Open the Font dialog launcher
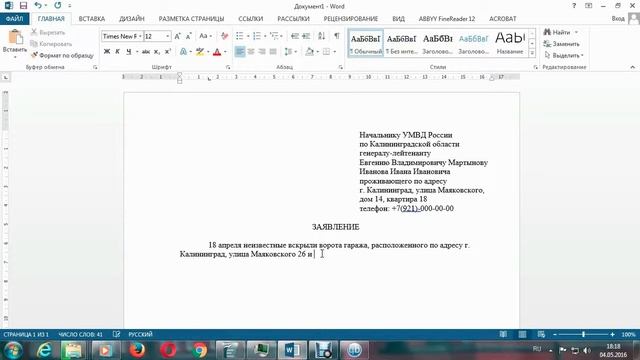The width and height of the screenshot is (640, 360). click(x=228, y=67)
